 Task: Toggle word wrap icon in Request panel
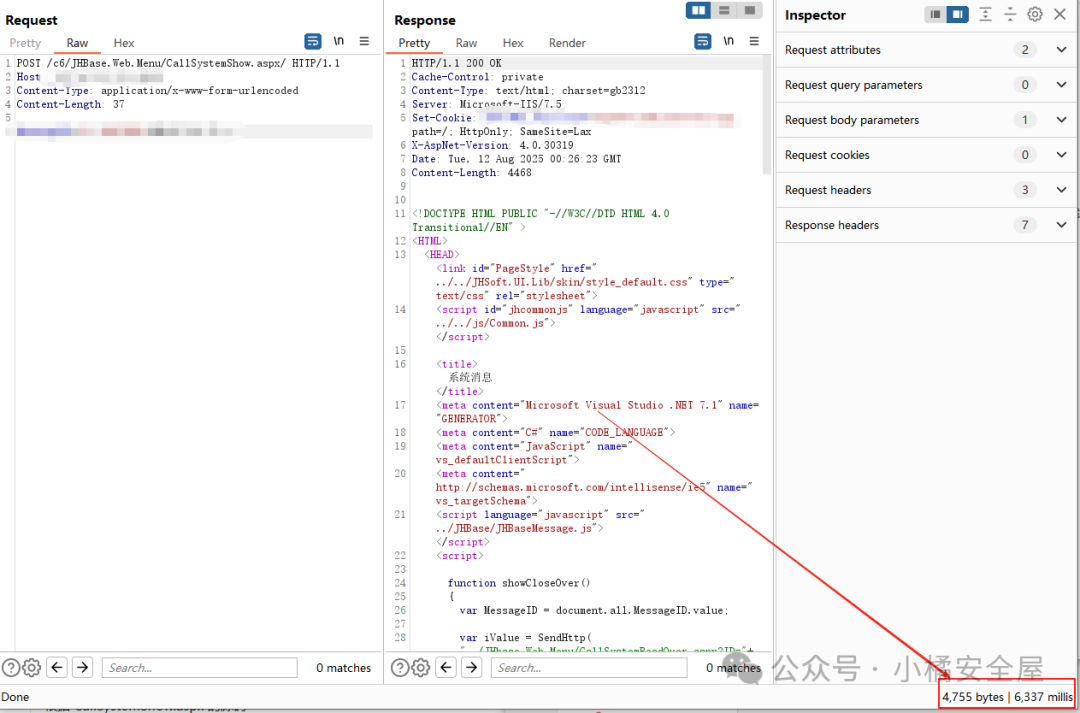tap(313, 42)
